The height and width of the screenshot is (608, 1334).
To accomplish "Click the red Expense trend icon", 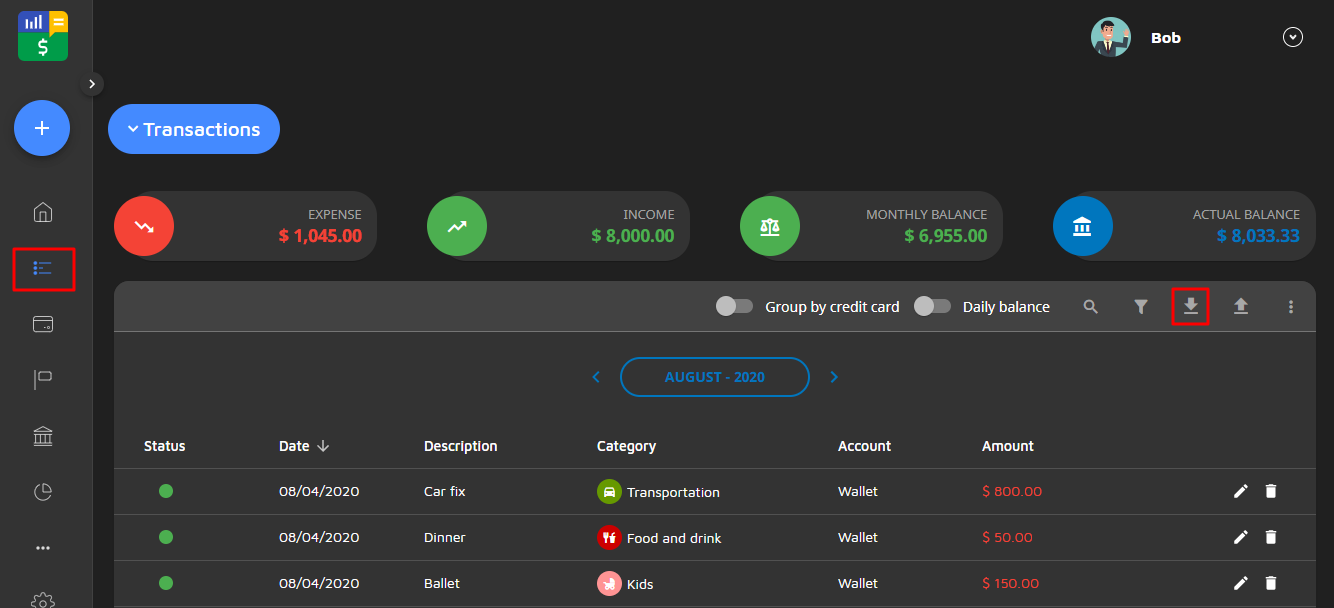I will 144,226.
